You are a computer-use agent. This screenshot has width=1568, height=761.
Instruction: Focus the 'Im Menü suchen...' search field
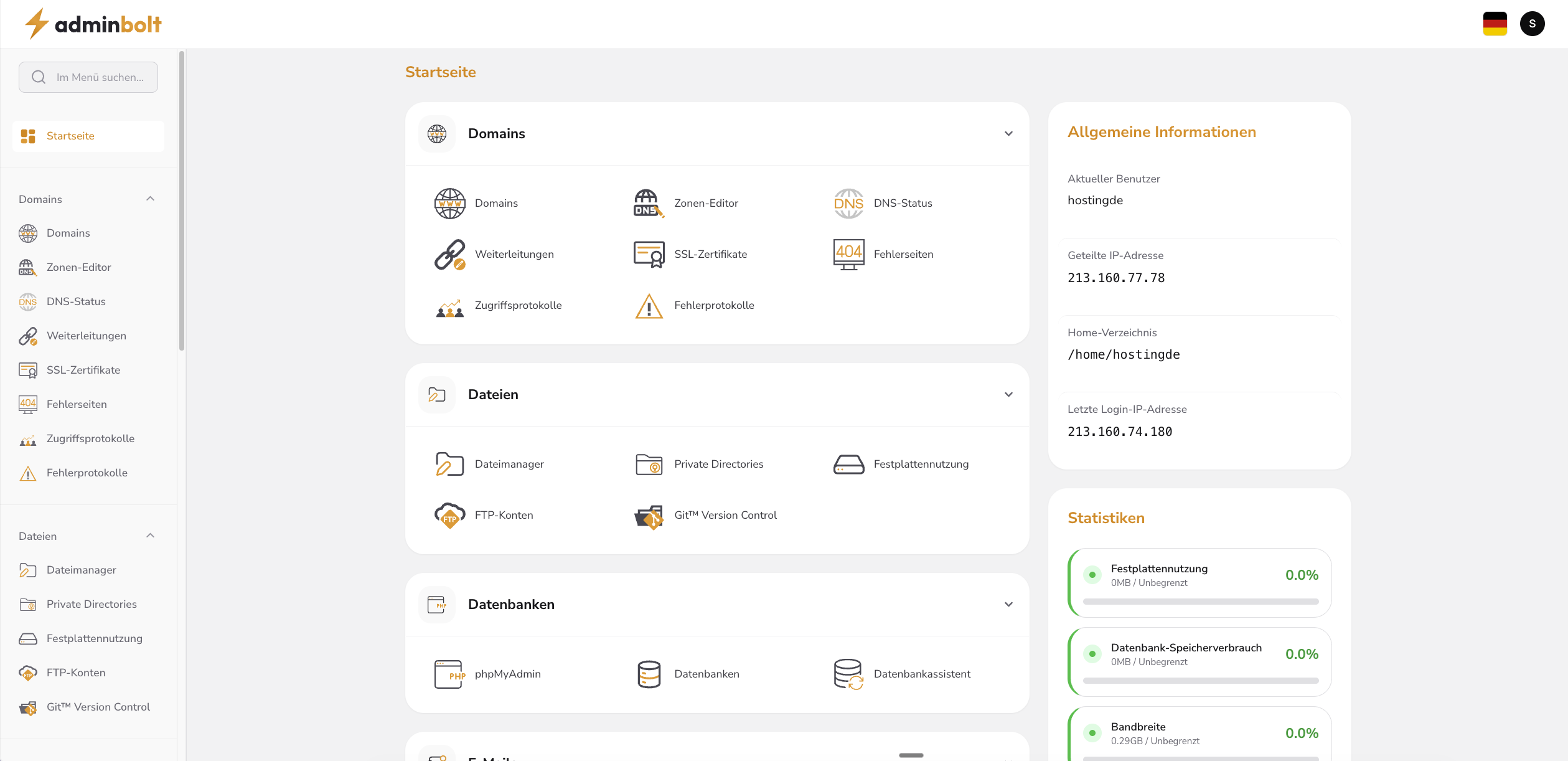tap(100, 77)
